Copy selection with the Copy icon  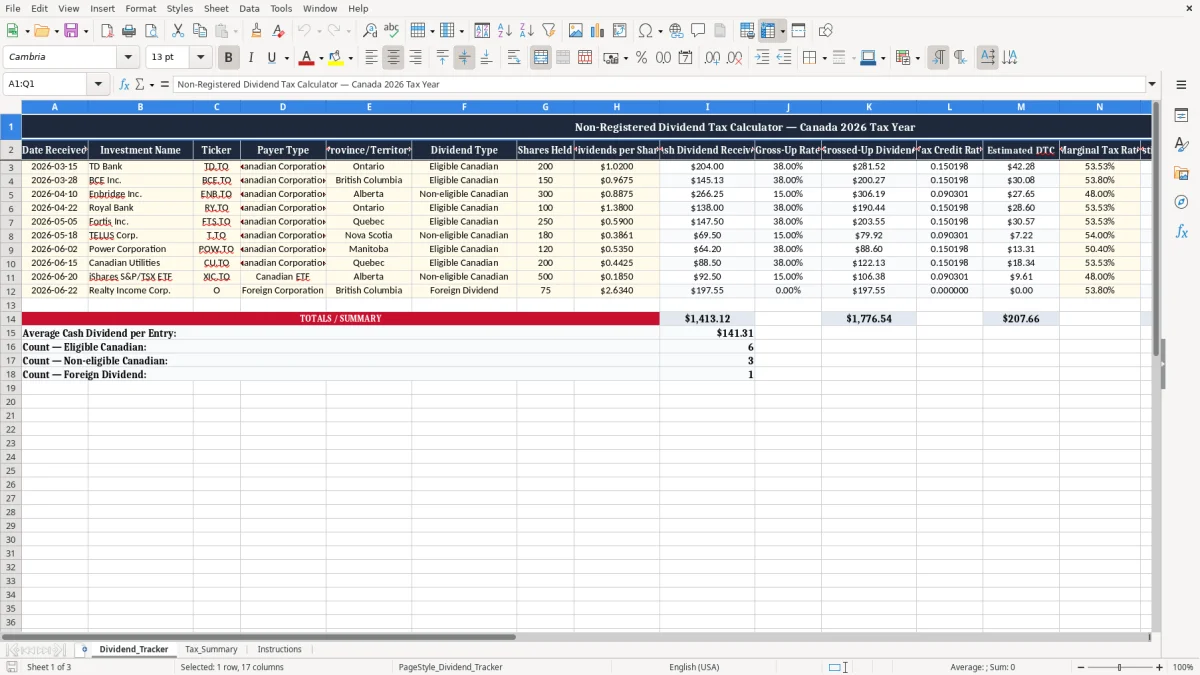click(x=200, y=31)
